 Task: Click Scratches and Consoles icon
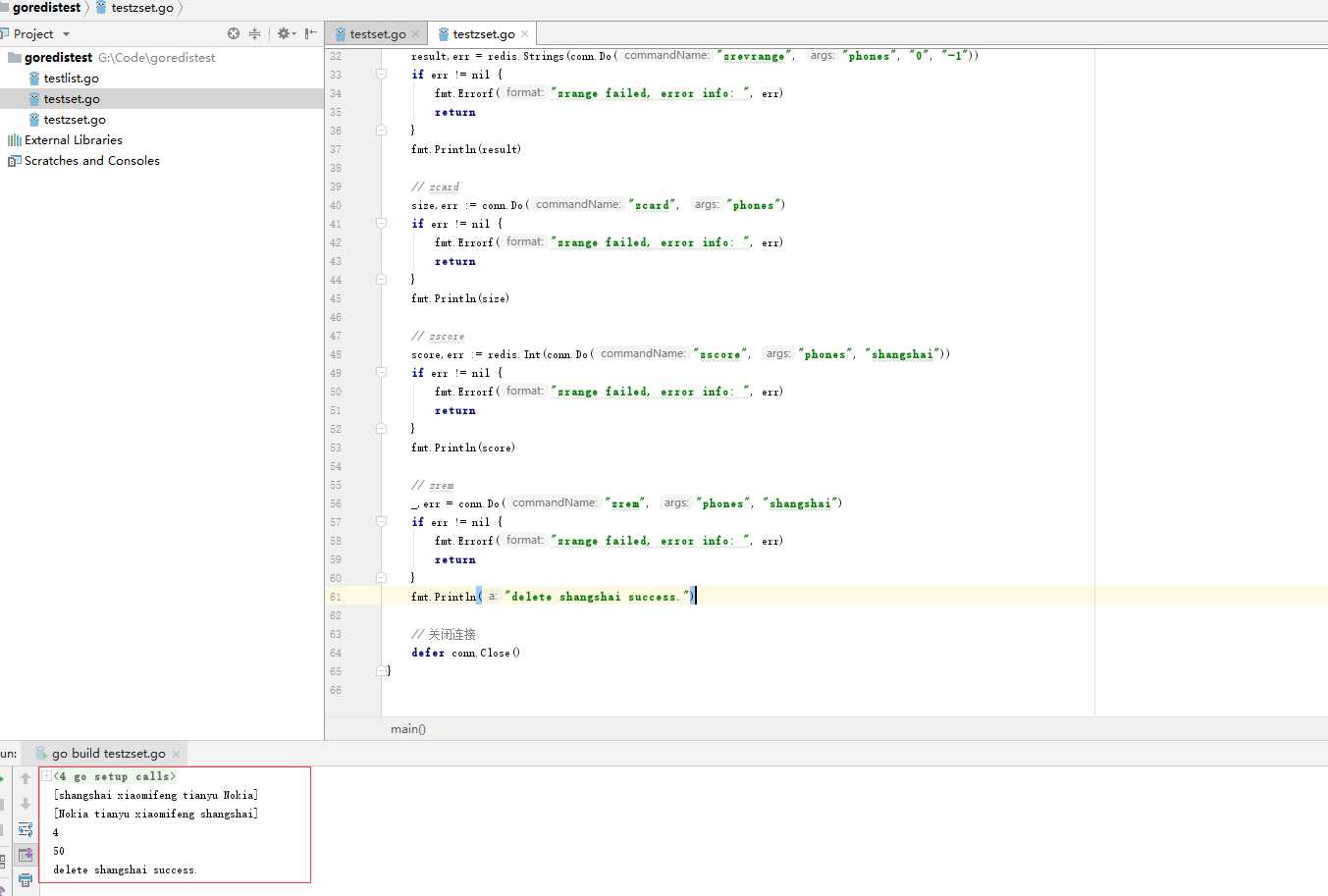coord(14,161)
